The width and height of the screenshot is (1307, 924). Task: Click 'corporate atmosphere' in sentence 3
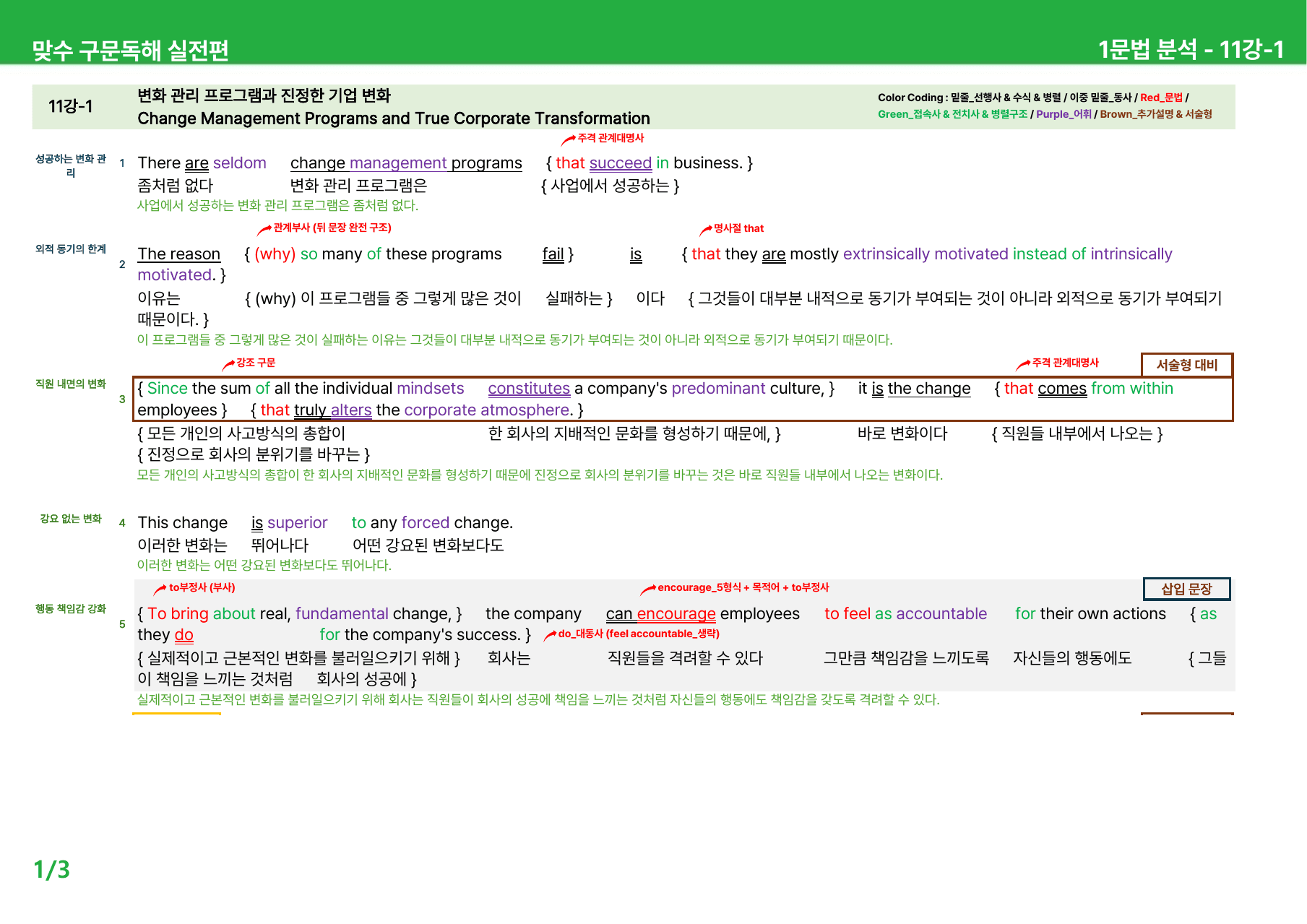click(x=488, y=410)
